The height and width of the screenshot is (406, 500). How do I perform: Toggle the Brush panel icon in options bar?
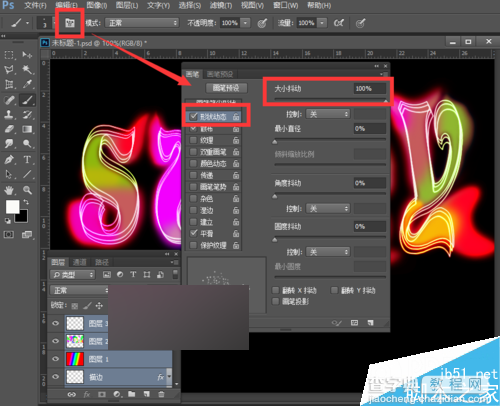pos(70,23)
